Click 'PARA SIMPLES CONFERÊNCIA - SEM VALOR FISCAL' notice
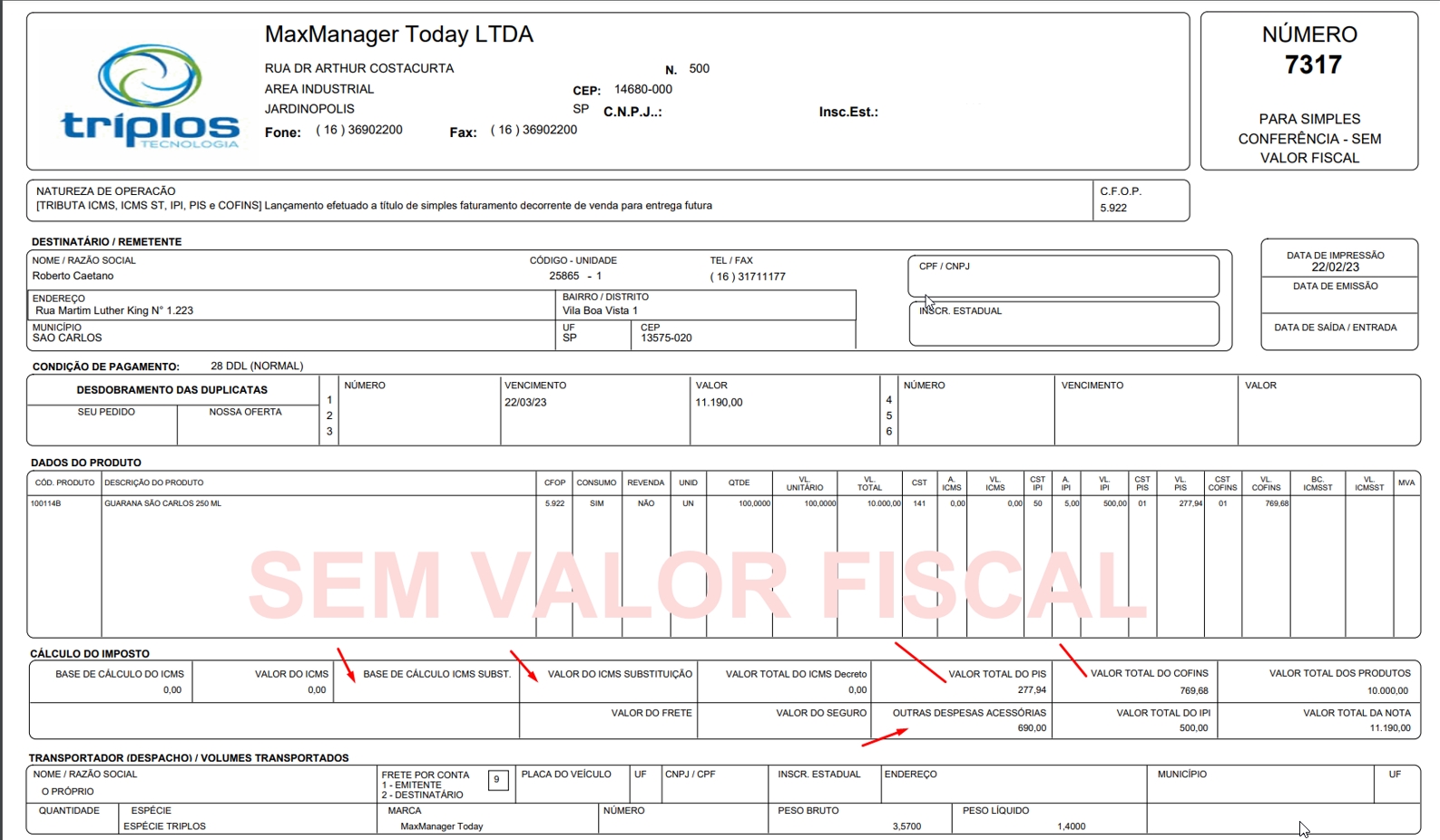The width and height of the screenshot is (1440, 840). pos(1309,138)
